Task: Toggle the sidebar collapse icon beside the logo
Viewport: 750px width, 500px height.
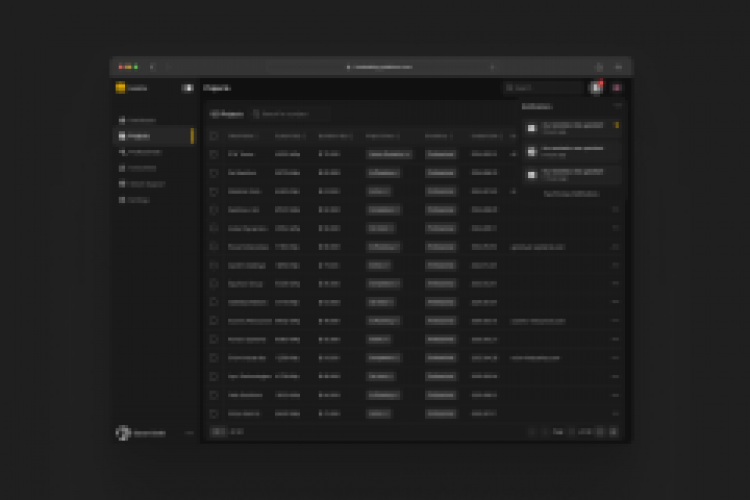Action: (x=187, y=88)
